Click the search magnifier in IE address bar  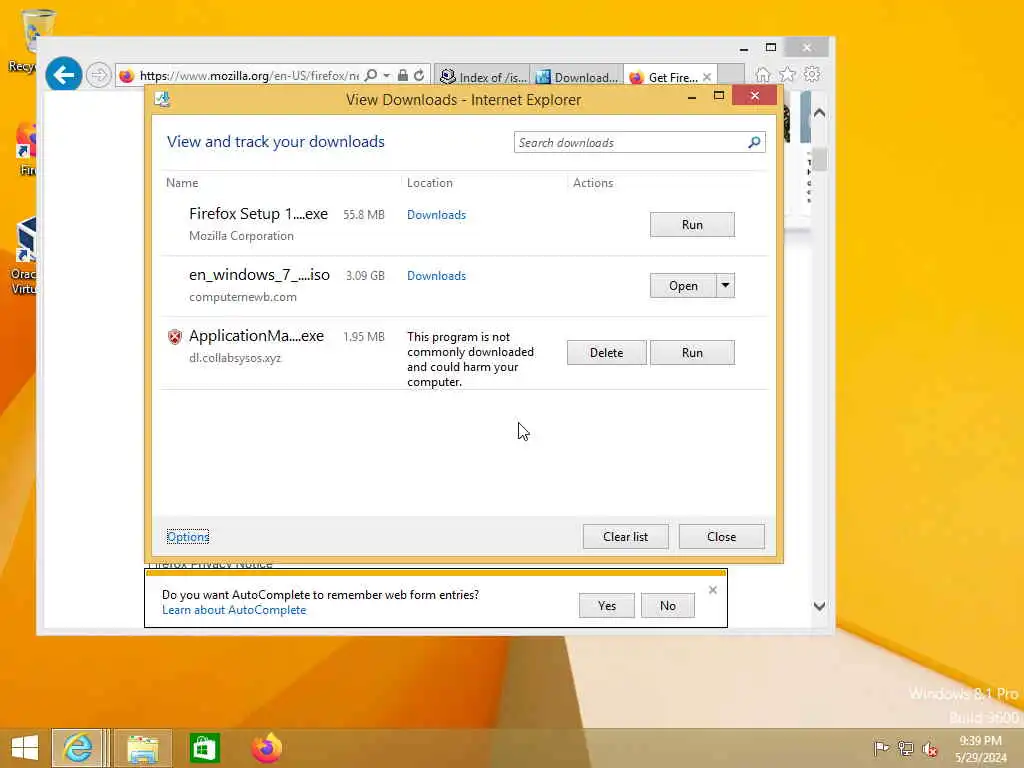tap(371, 75)
